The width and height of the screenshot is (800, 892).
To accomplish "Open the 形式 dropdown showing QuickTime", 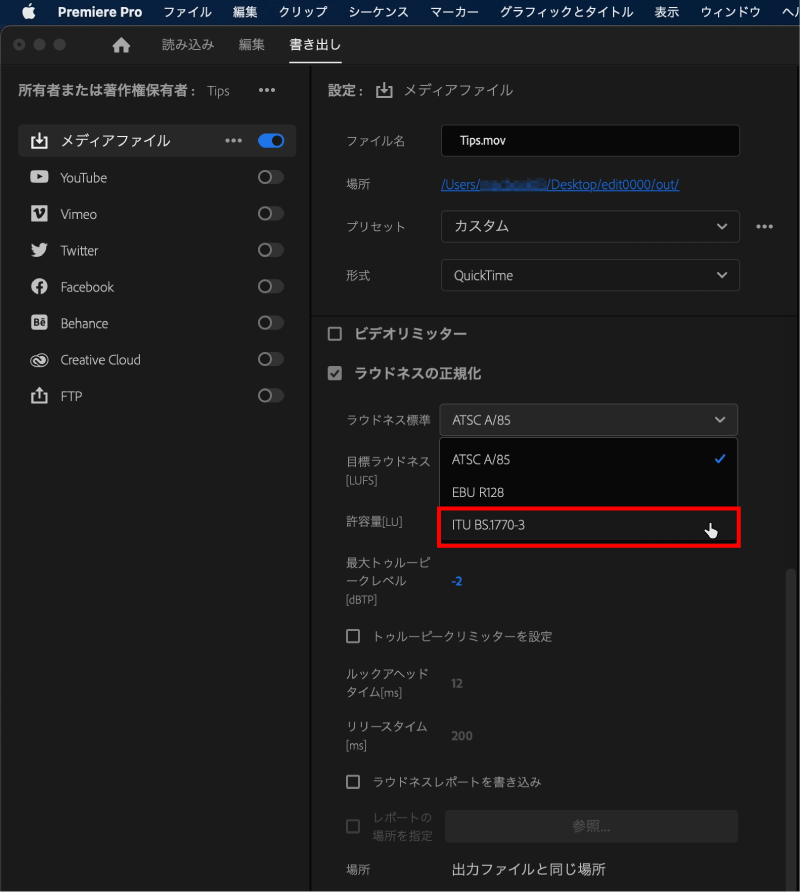I will tap(590, 275).
